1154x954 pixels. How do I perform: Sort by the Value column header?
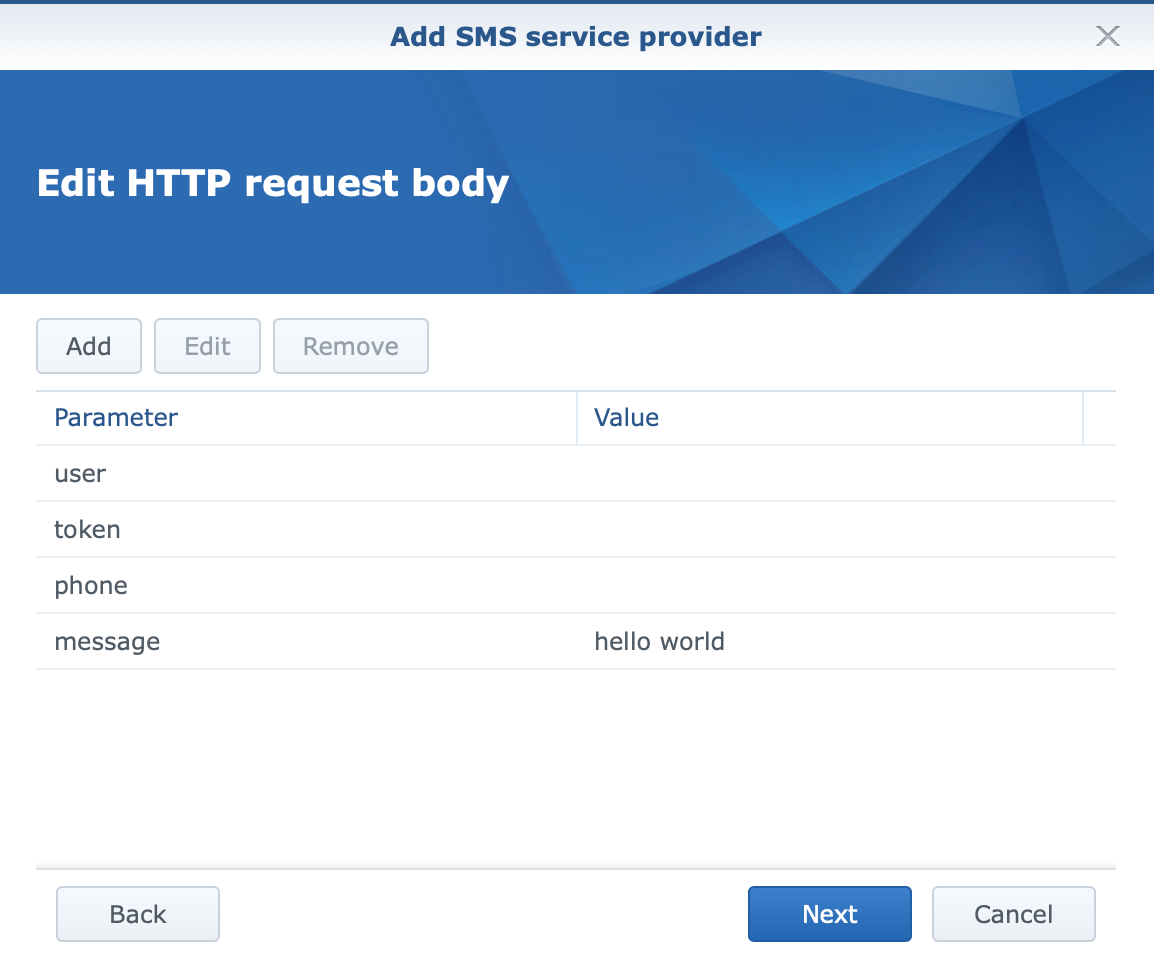(x=829, y=417)
